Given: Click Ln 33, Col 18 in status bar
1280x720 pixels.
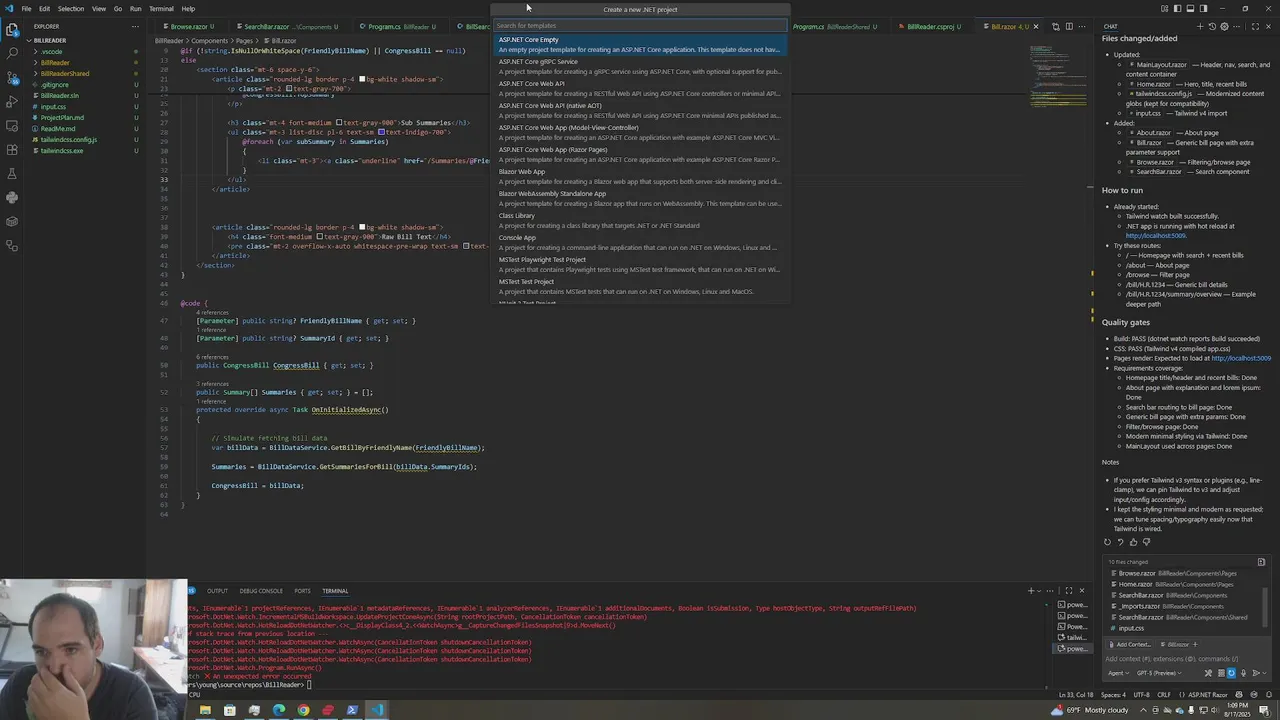Looking at the screenshot, I should pyautogui.click(x=1076, y=694).
